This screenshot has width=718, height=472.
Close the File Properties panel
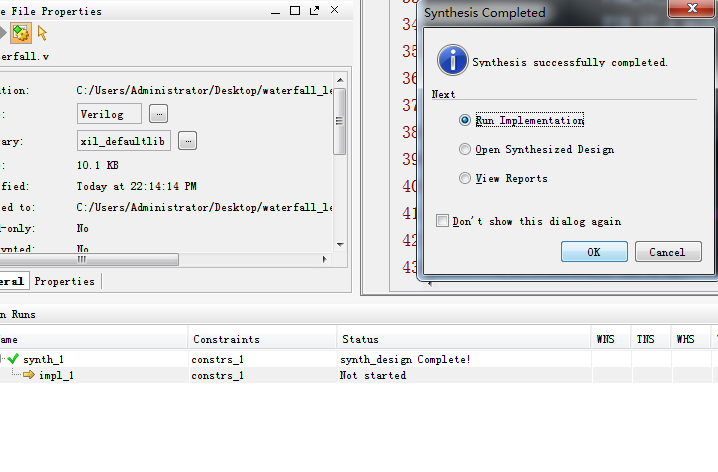[x=335, y=10]
